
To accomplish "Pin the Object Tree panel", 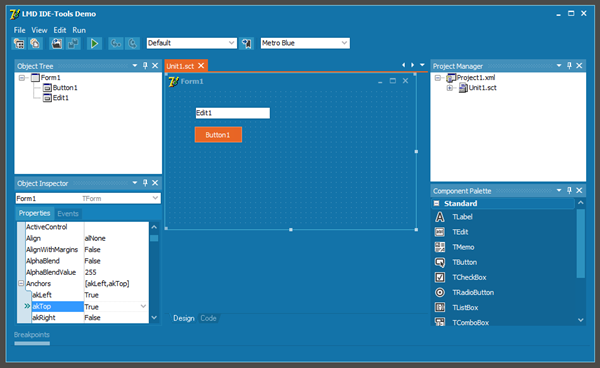I will click(145, 66).
